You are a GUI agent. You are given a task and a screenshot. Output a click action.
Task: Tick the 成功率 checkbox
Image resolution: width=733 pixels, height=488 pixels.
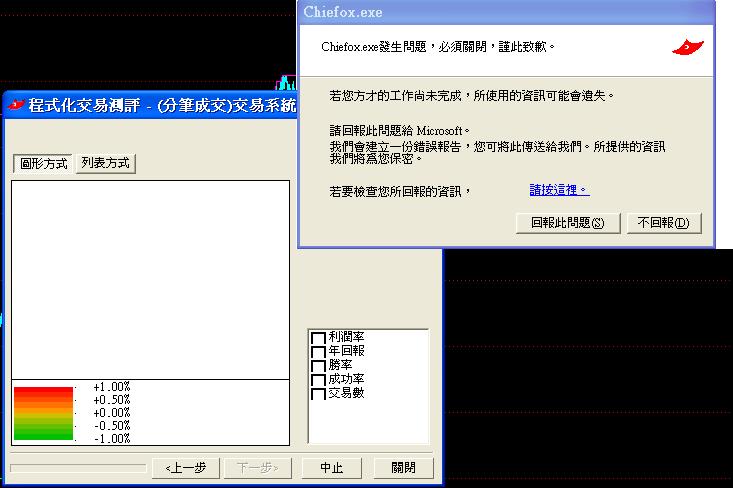[x=318, y=380]
